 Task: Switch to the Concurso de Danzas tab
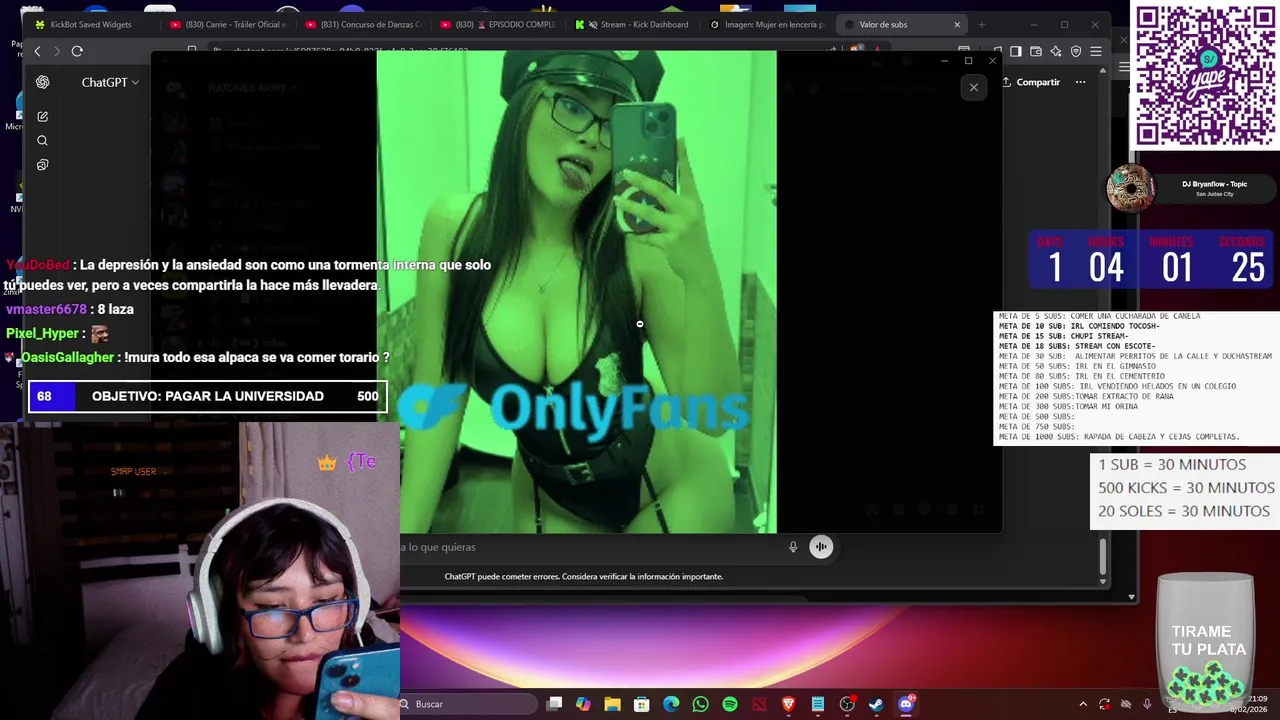click(x=364, y=24)
